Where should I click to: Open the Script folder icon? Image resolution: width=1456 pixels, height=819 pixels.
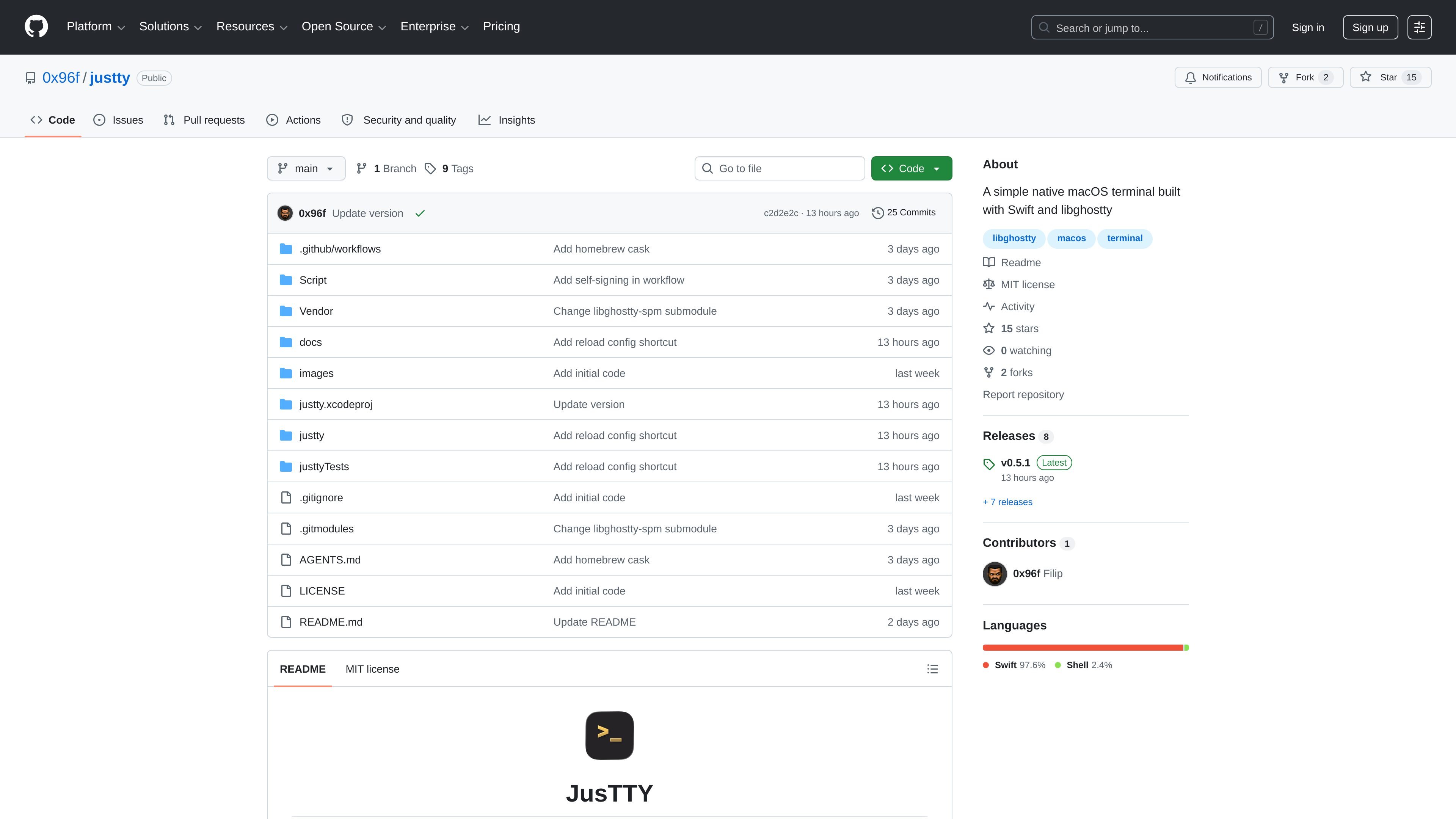click(286, 280)
